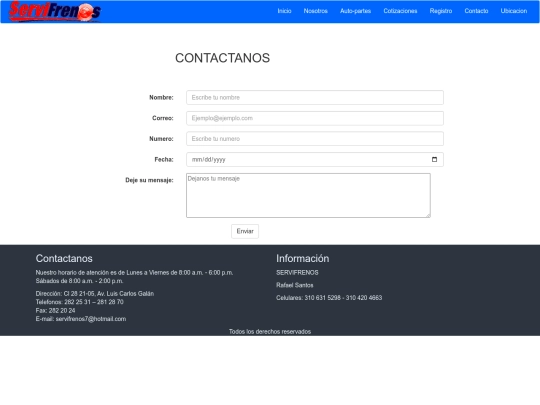Click the footer Contactanos heading
Image resolution: width=540 pixels, height=405 pixels.
point(64,258)
